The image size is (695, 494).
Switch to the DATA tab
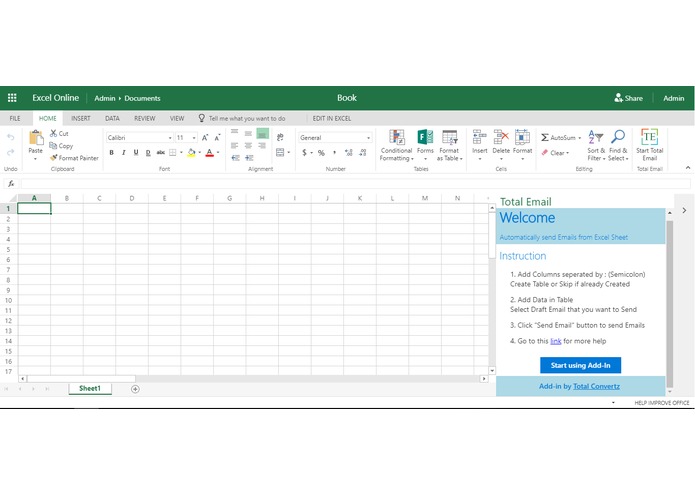coord(112,118)
